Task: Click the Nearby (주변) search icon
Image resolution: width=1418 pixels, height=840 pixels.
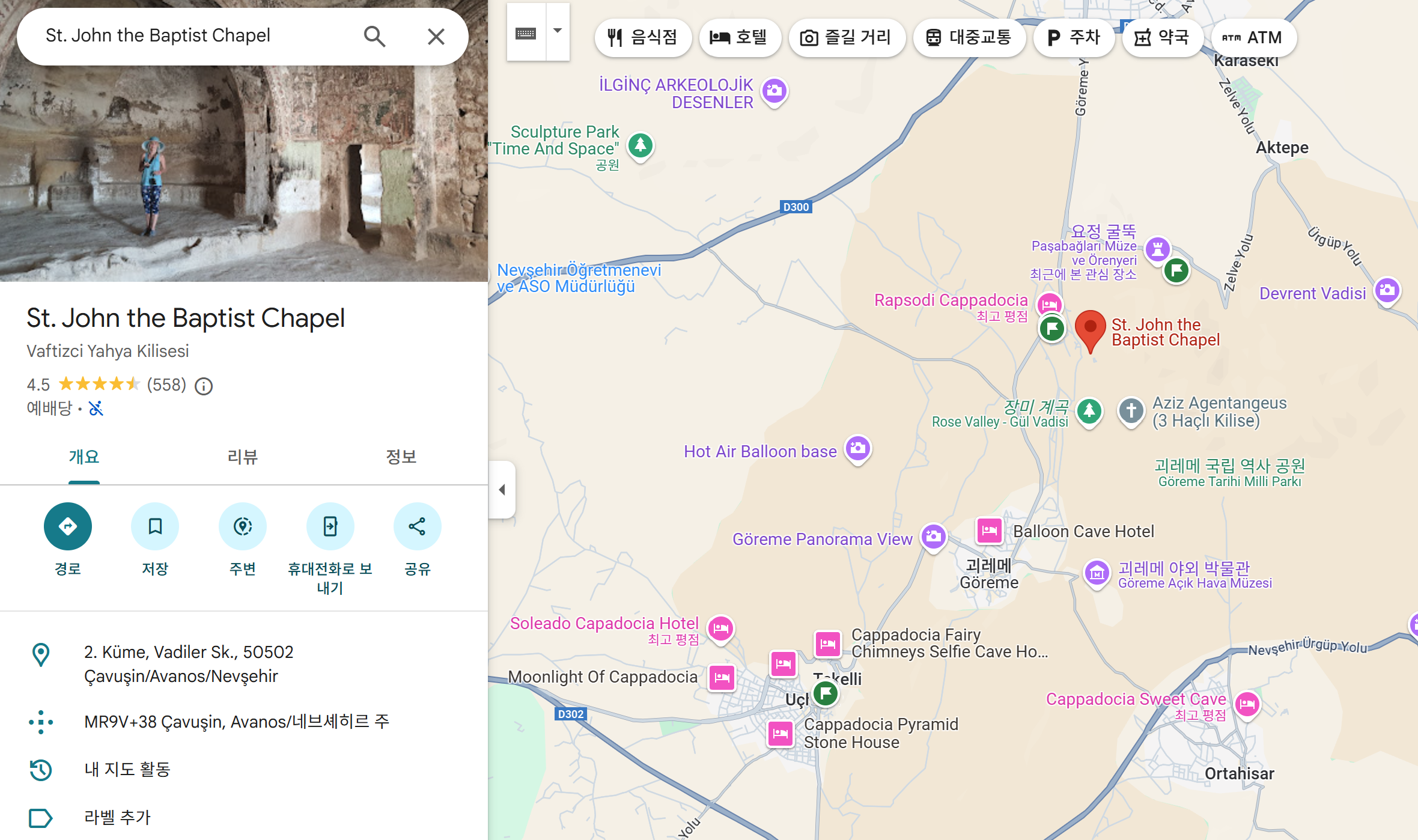Action: [243, 526]
